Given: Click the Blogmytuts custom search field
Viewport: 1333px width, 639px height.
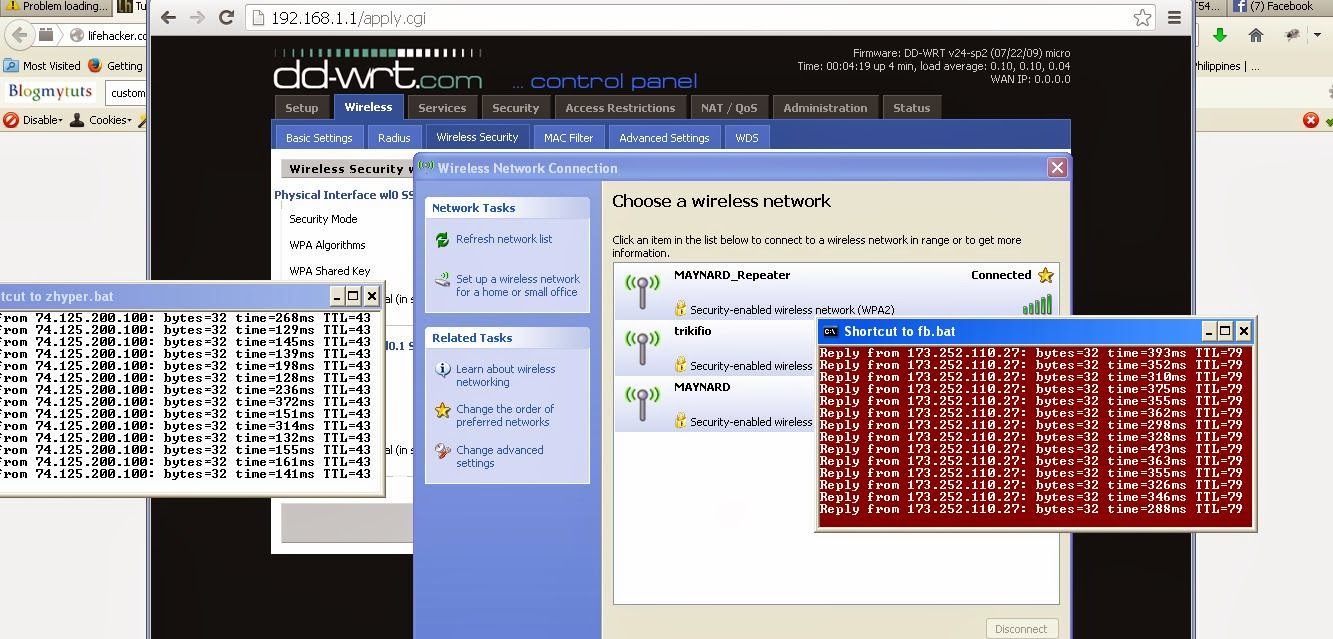Looking at the screenshot, I should [x=127, y=93].
